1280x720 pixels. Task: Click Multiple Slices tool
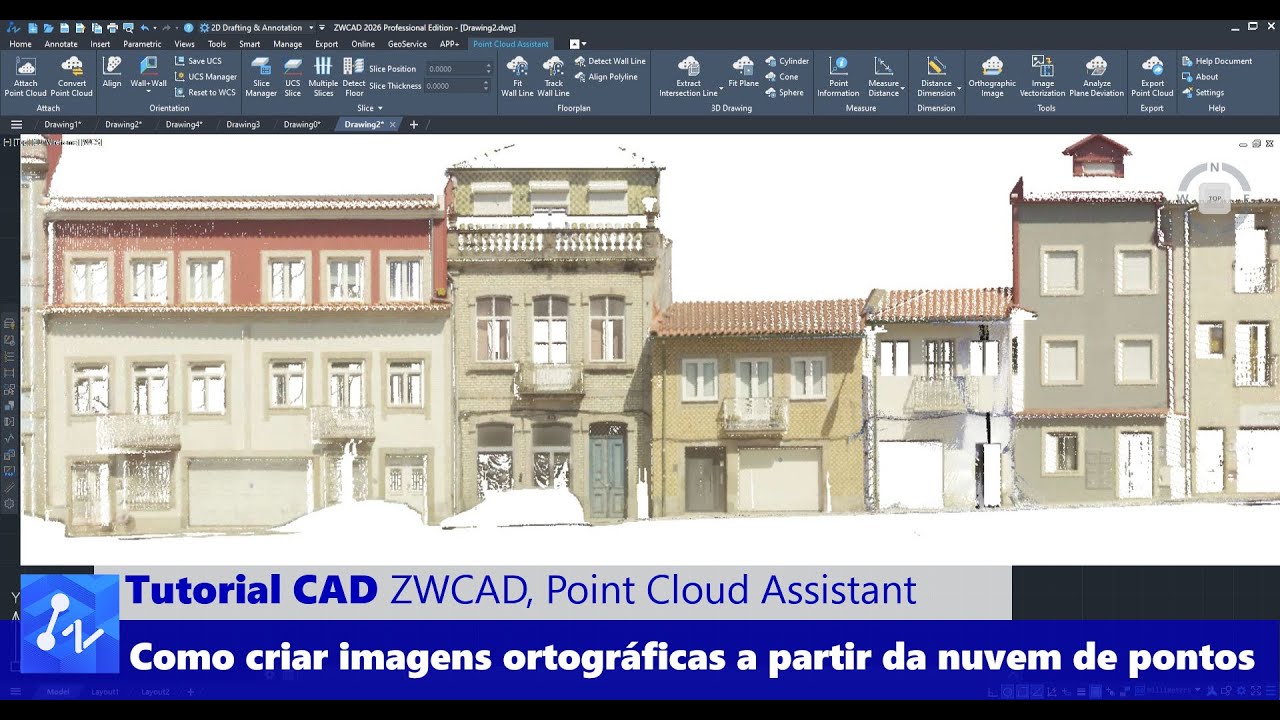(323, 76)
